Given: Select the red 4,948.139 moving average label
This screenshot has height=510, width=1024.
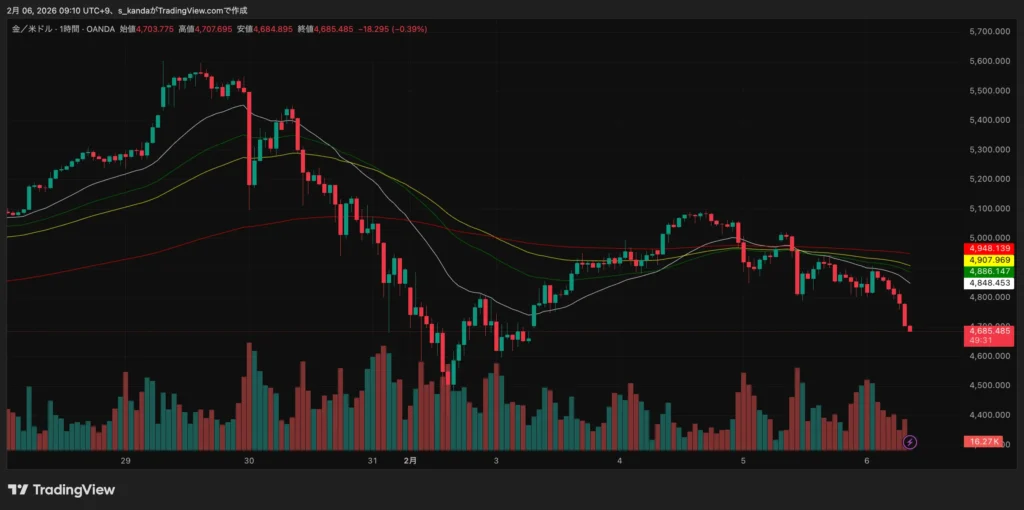Looking at the screenshot, I should pyautogui.click(x=988, y=248).
